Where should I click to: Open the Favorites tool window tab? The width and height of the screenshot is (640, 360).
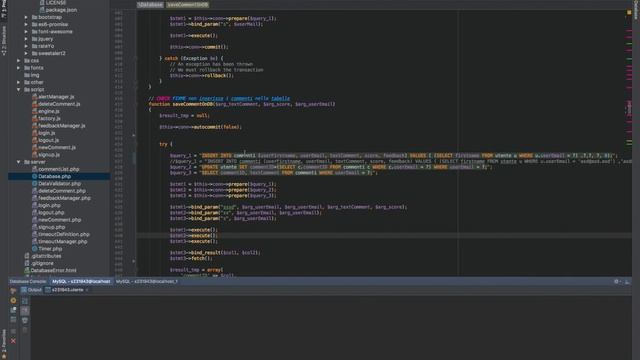[x=4, y=344]
